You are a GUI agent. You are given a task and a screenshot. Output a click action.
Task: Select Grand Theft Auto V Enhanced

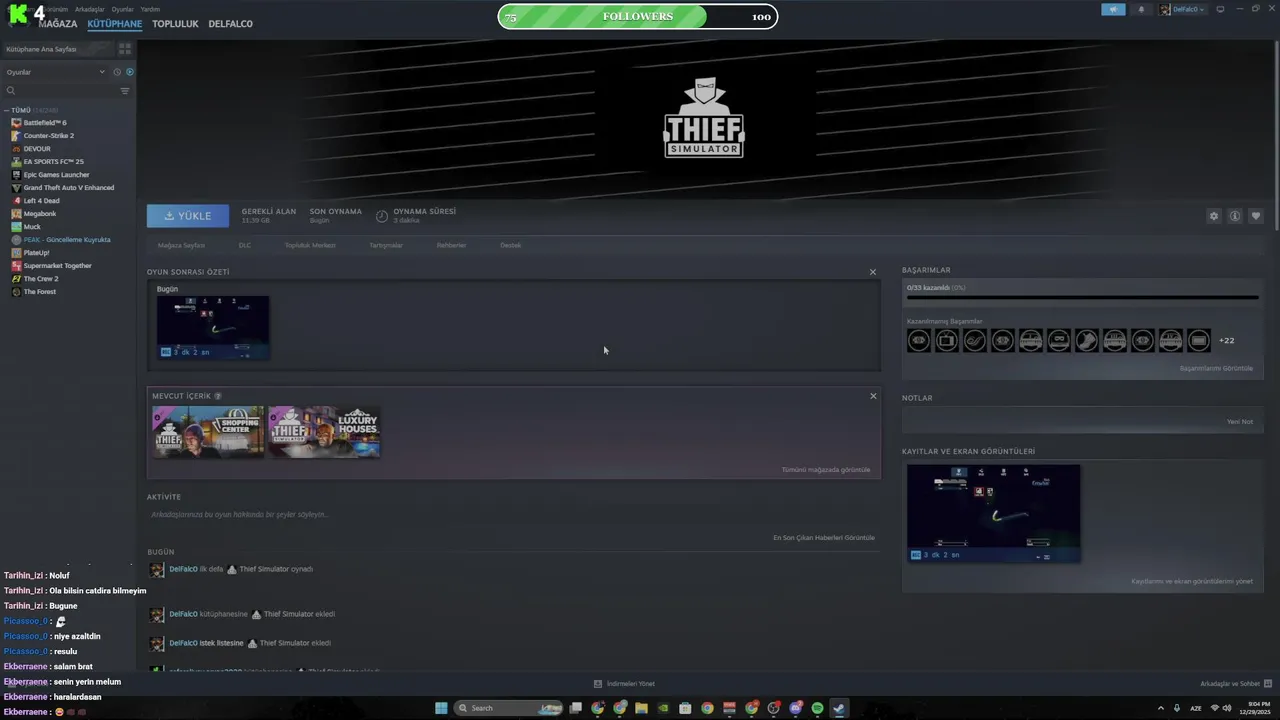click(68, 188)
